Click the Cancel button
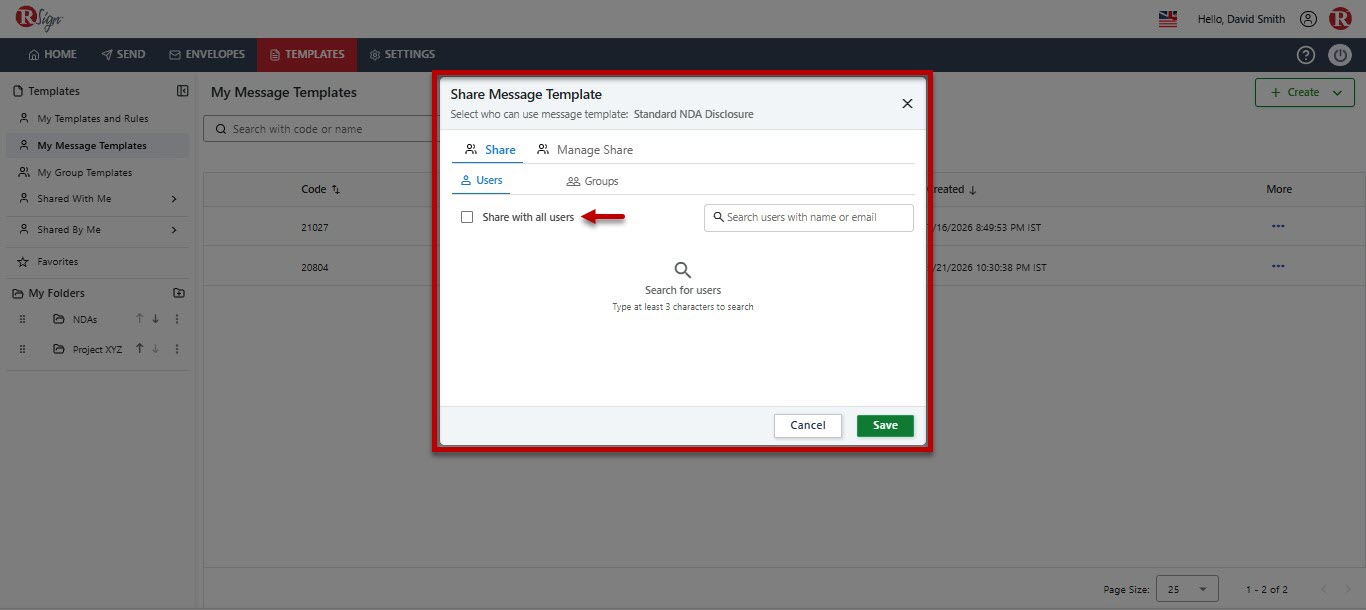 [x=808, y=425]
